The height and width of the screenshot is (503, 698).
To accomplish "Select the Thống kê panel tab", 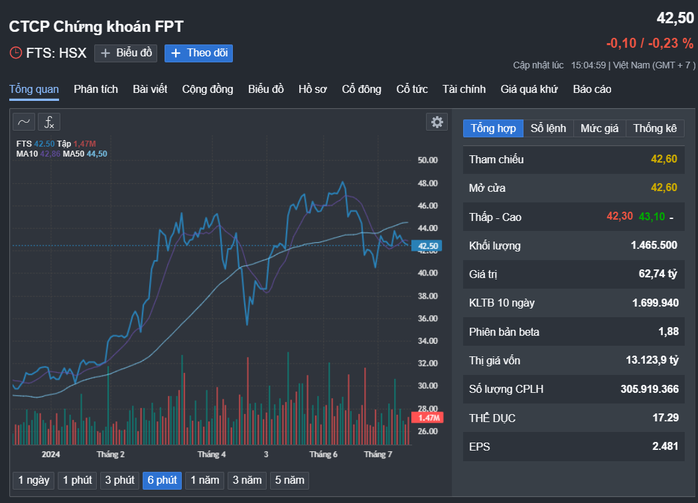I will click(655, 129).
